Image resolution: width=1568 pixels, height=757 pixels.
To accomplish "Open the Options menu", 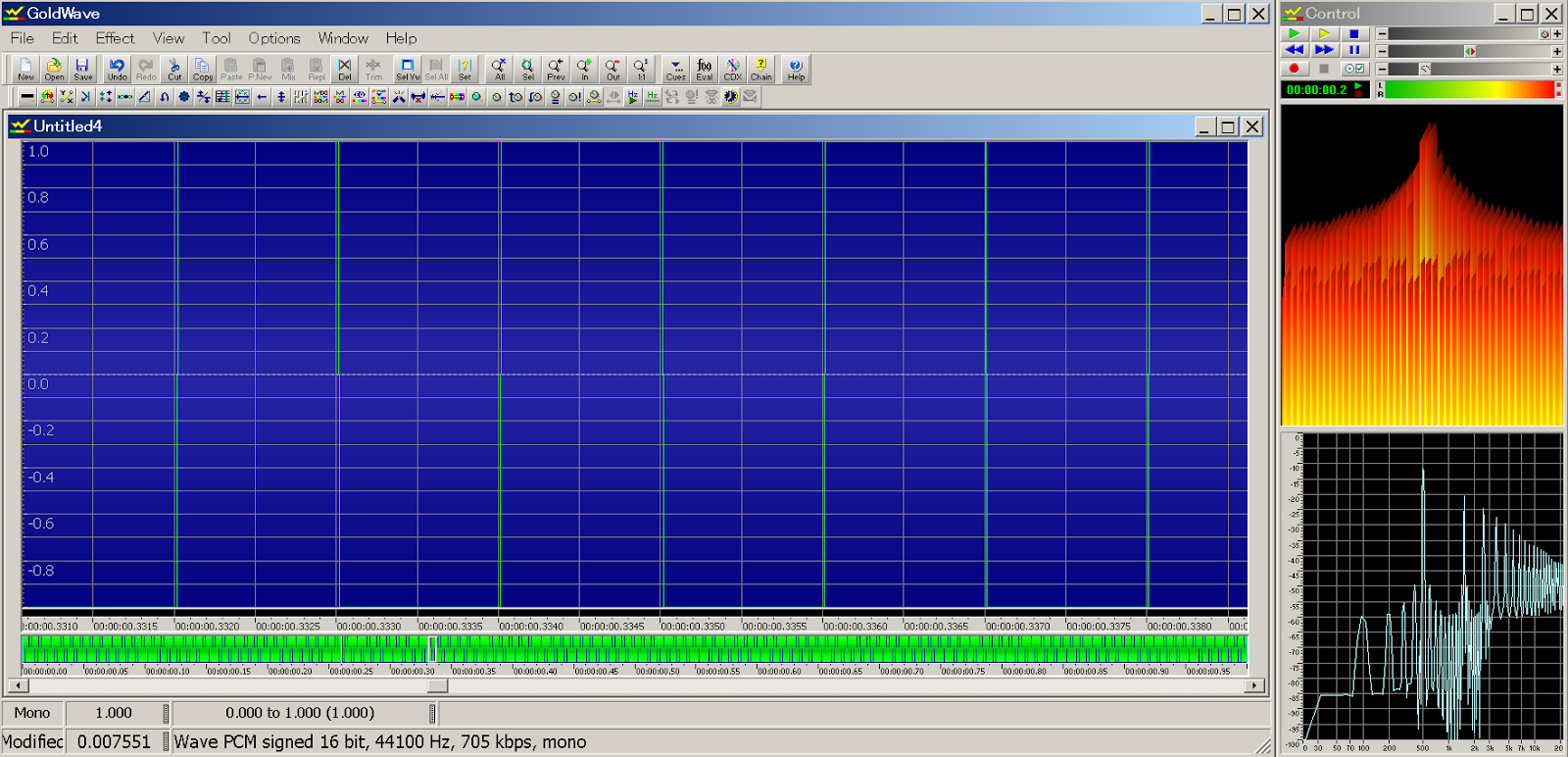I will [274, 38].
